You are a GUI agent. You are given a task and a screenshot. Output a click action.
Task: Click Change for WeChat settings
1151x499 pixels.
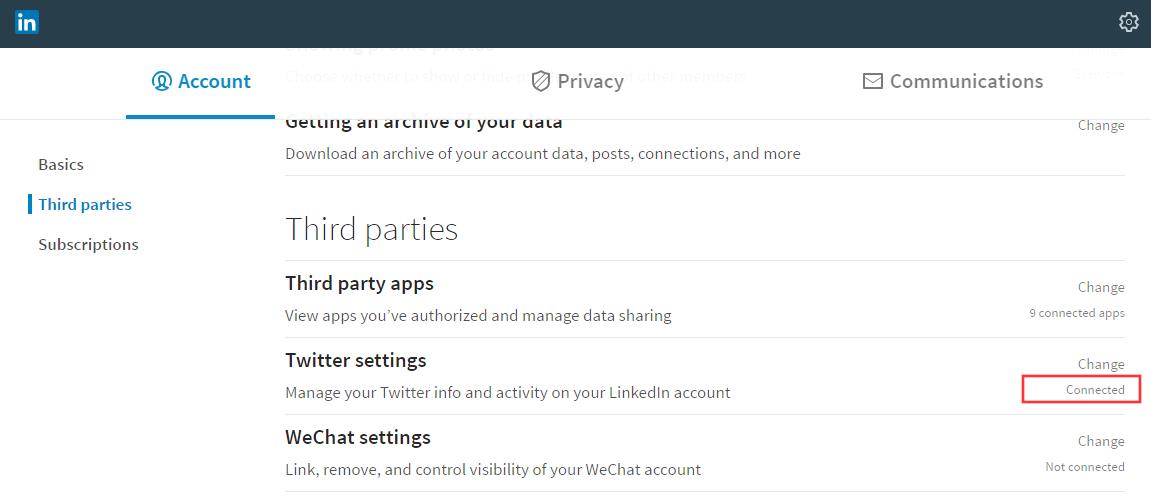click(1101, 442)
